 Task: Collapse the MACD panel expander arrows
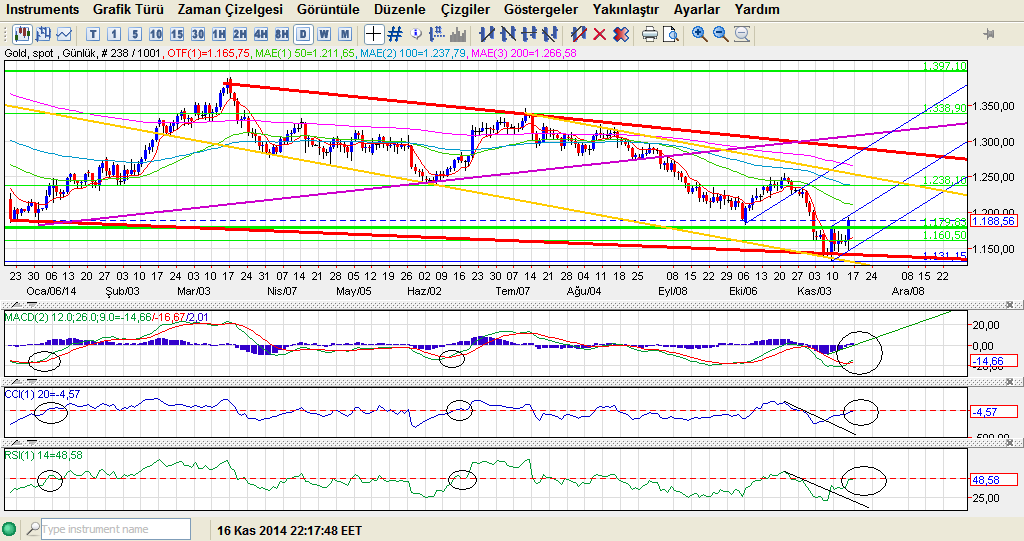(x=23, y=305)
